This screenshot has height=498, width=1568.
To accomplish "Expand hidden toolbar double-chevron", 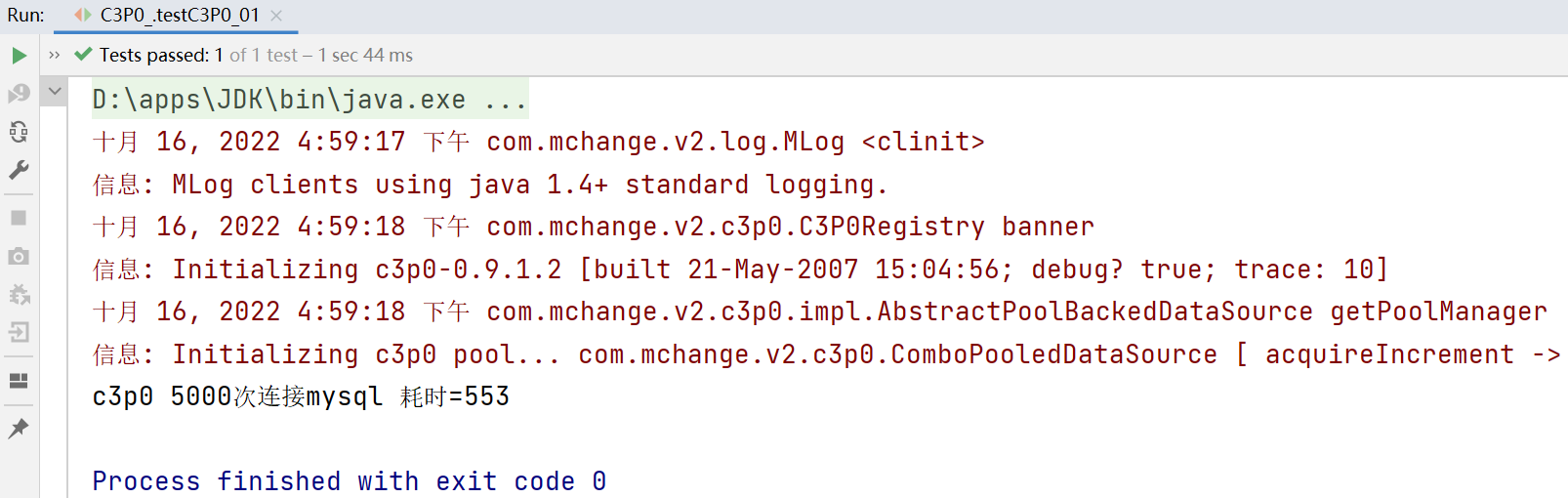I will (x=55, y=56).
